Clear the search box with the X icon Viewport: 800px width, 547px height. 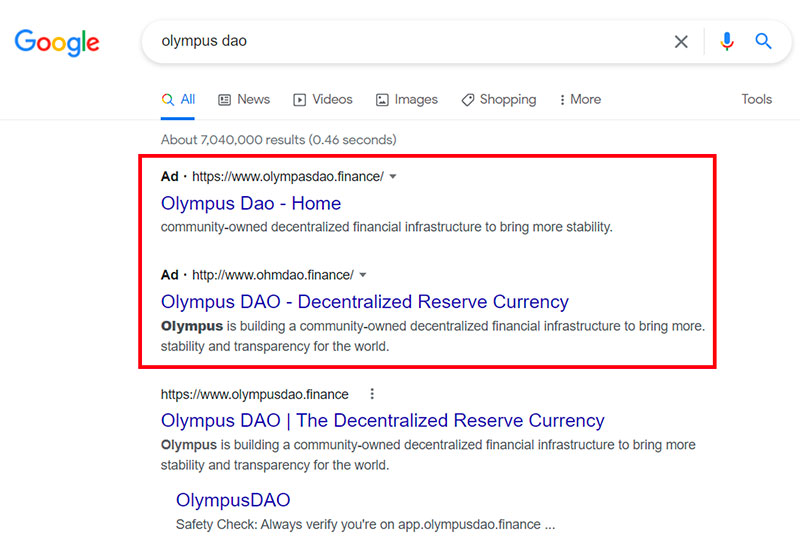(x=681, y=41)
